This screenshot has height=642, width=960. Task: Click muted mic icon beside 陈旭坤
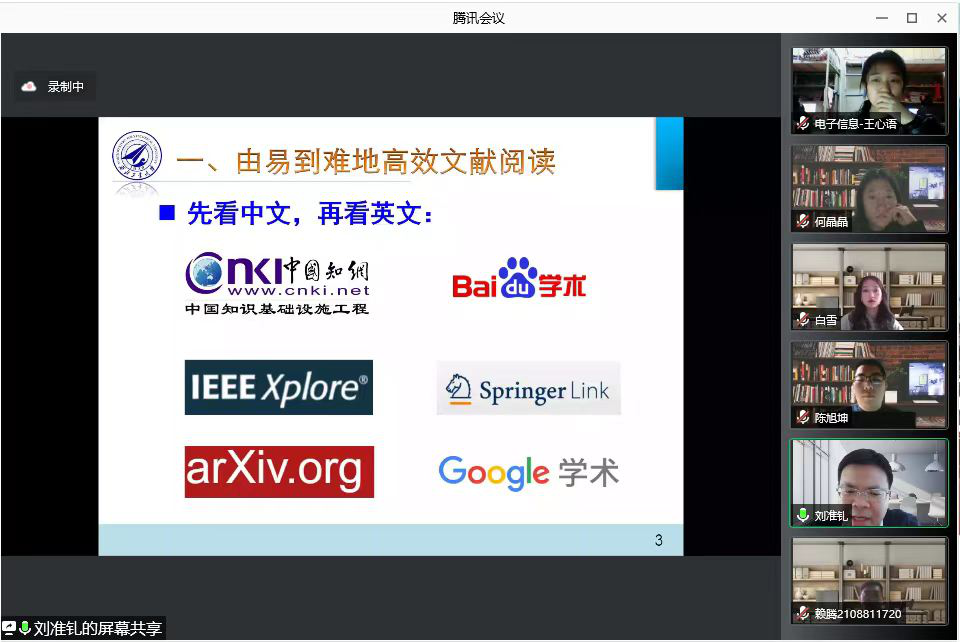pos(803,418)
